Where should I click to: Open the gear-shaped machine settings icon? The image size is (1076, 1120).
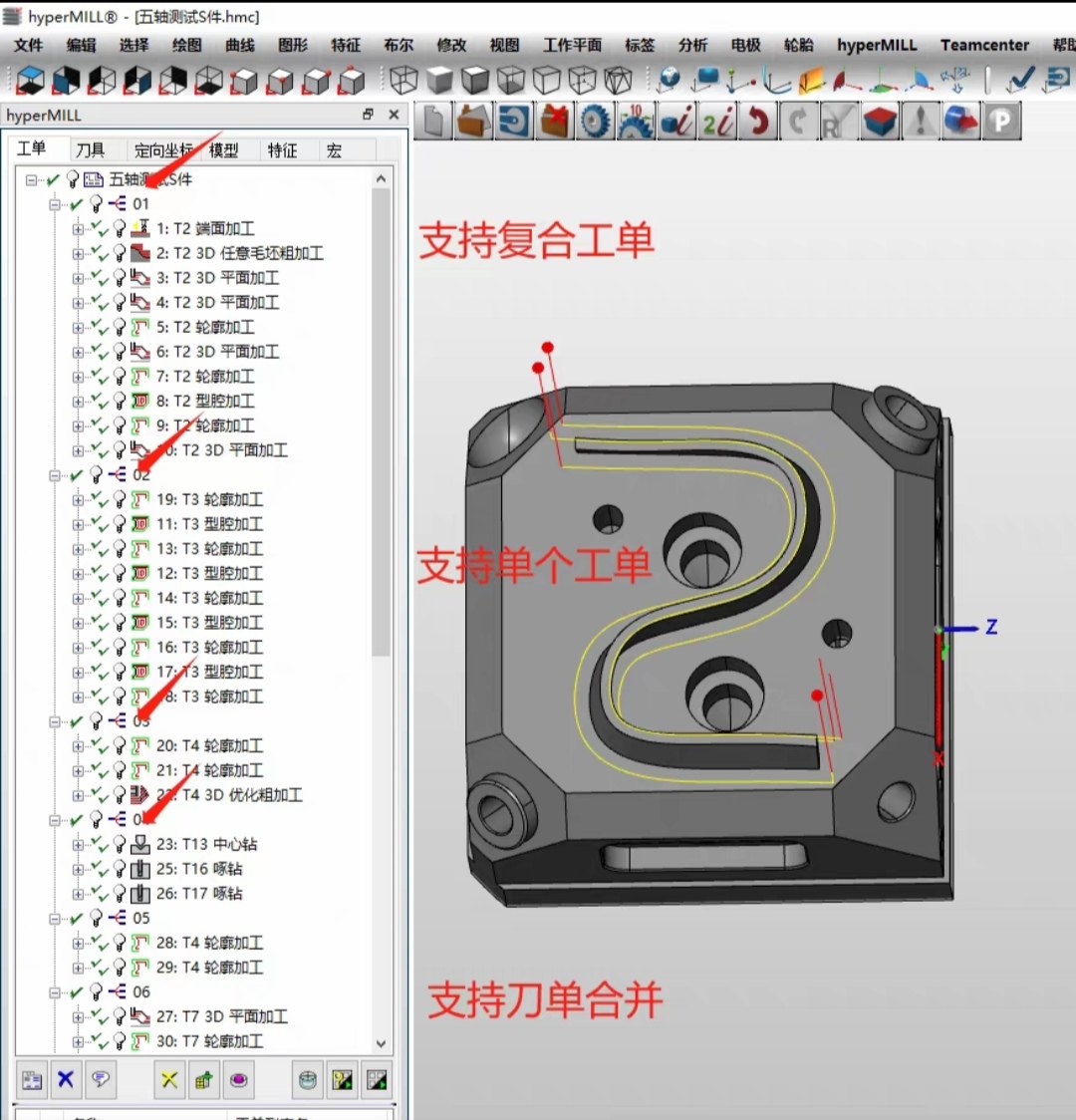click(x=595, y=121)
